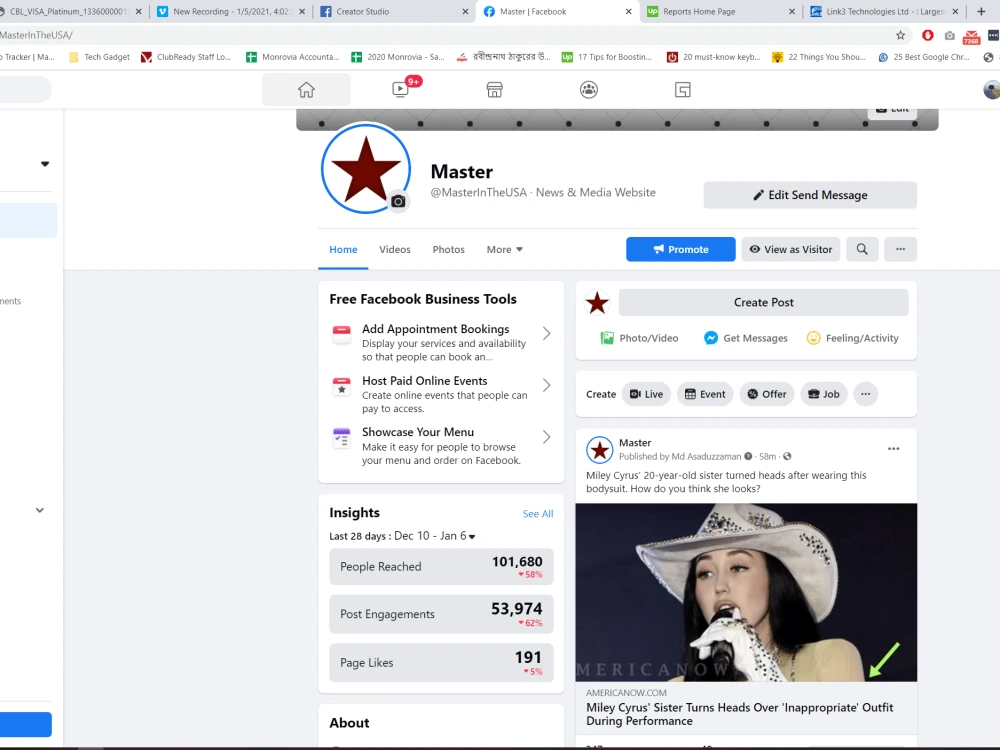Open 17 Tips for Boostin... bookmark
The height and width of the screenshot is (750, 1000).
click(x=607, y=57)
